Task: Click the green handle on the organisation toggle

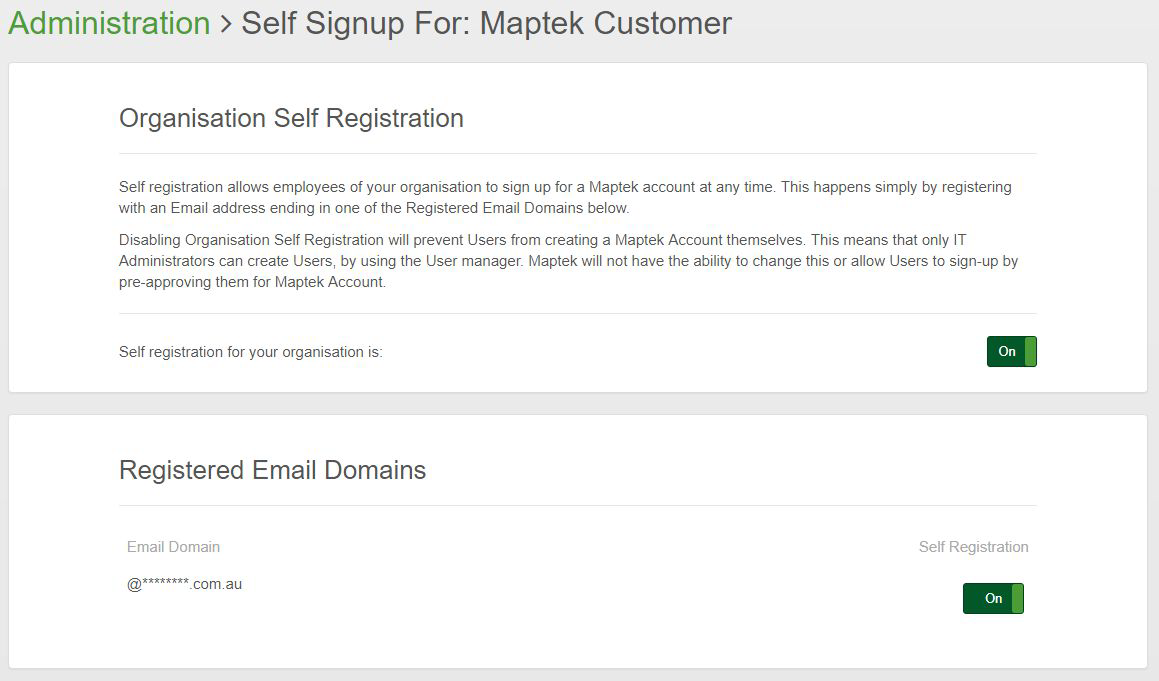Action: (x=1031, y=352)
